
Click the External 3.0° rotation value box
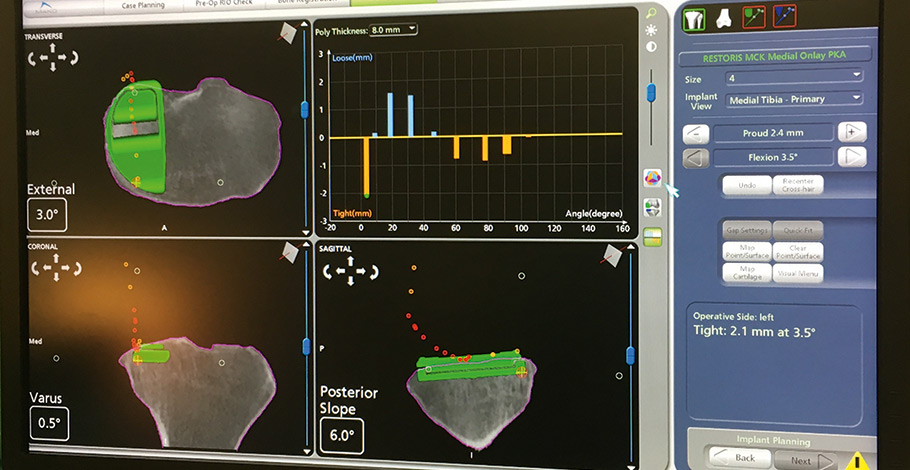coord(48,215)
